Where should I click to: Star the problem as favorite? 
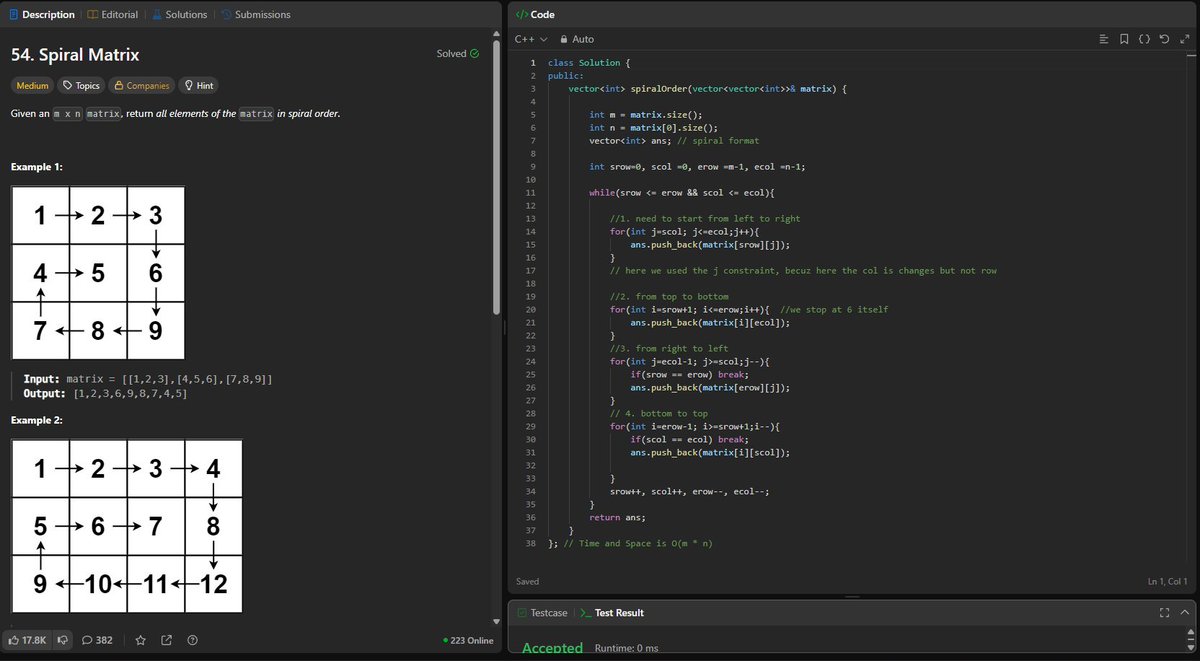141,640
